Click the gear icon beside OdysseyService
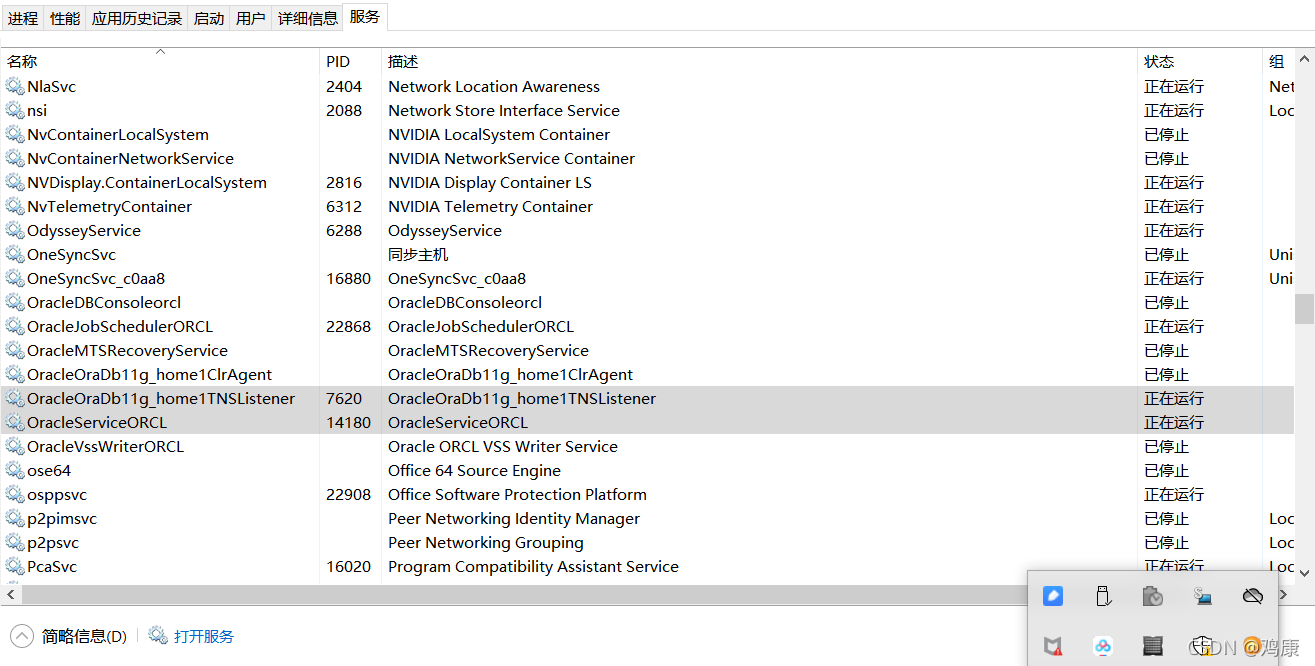1315x666 pixels. pyautogui.click(x=15, y=231)
